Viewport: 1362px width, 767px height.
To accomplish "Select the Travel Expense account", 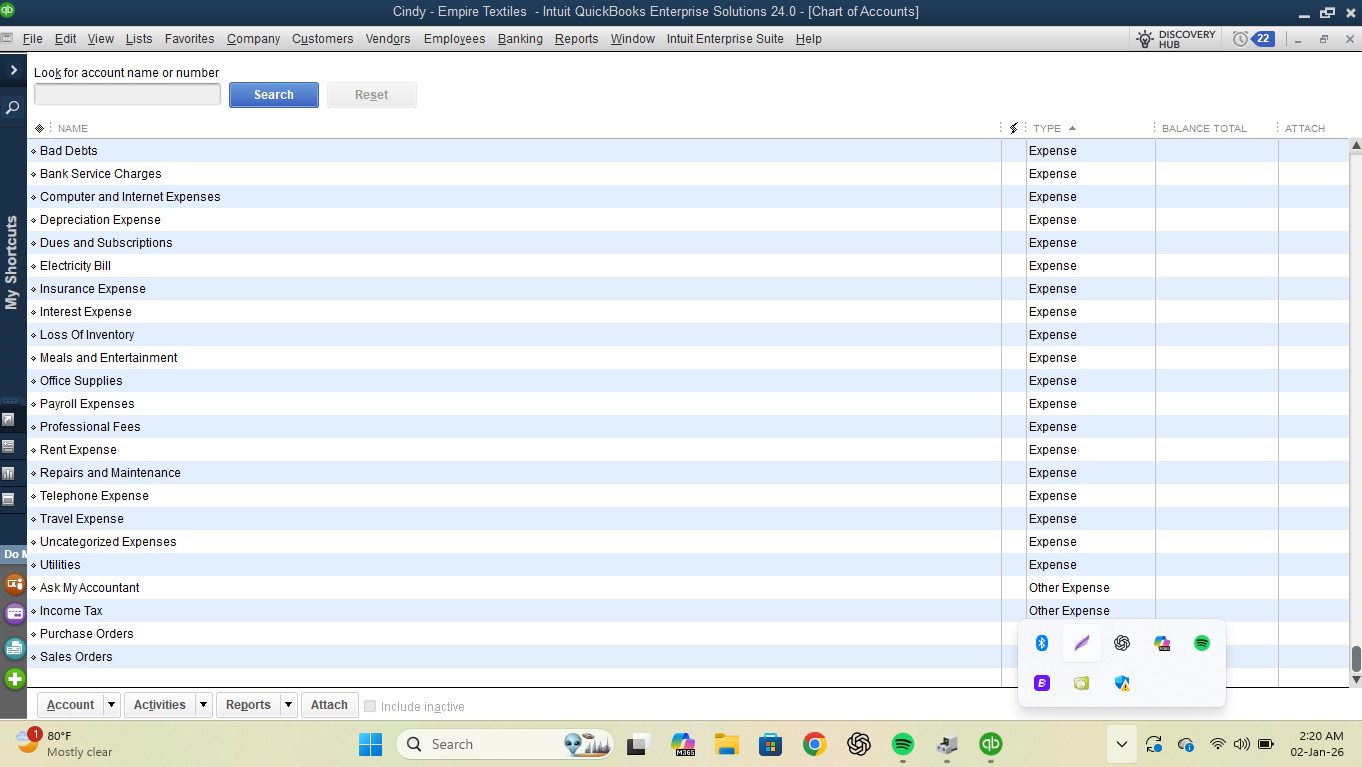I will tap(688, 519).
